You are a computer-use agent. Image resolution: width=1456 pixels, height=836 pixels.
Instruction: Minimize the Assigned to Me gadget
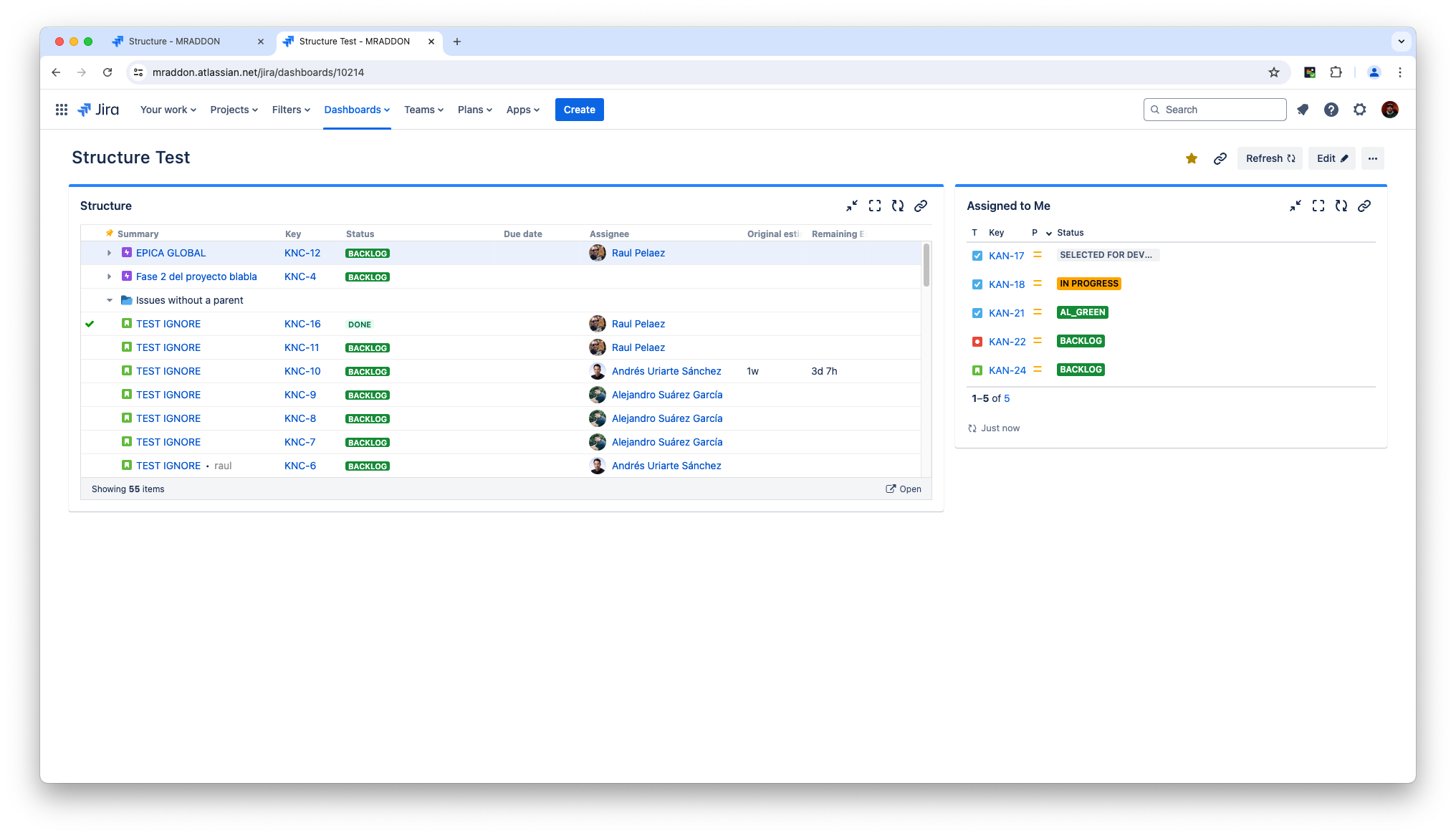pyautogui.click(x=1295, y=206)
